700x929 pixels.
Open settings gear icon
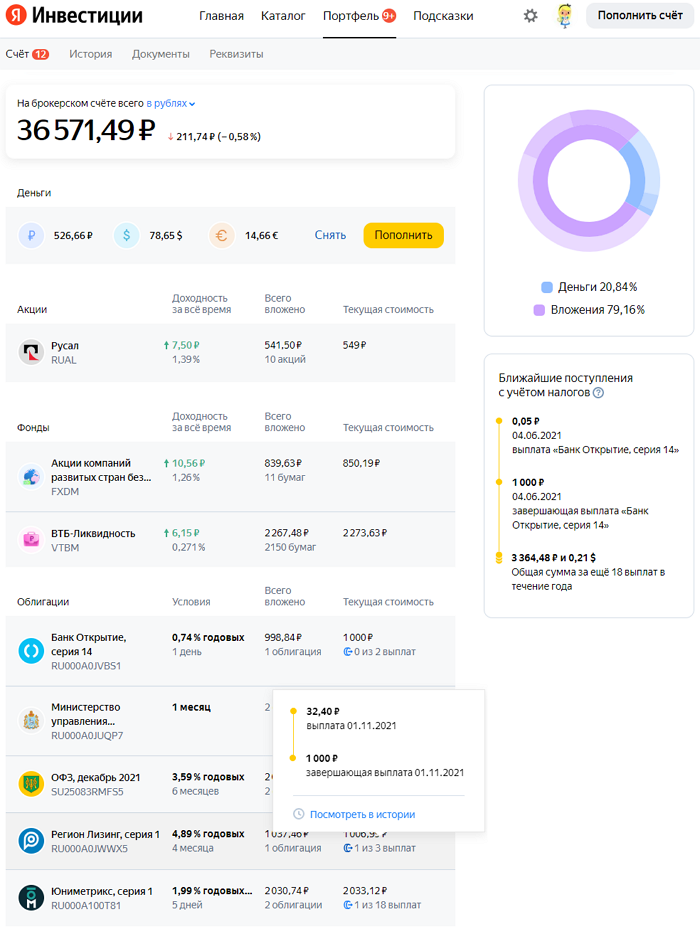point(530,16)
